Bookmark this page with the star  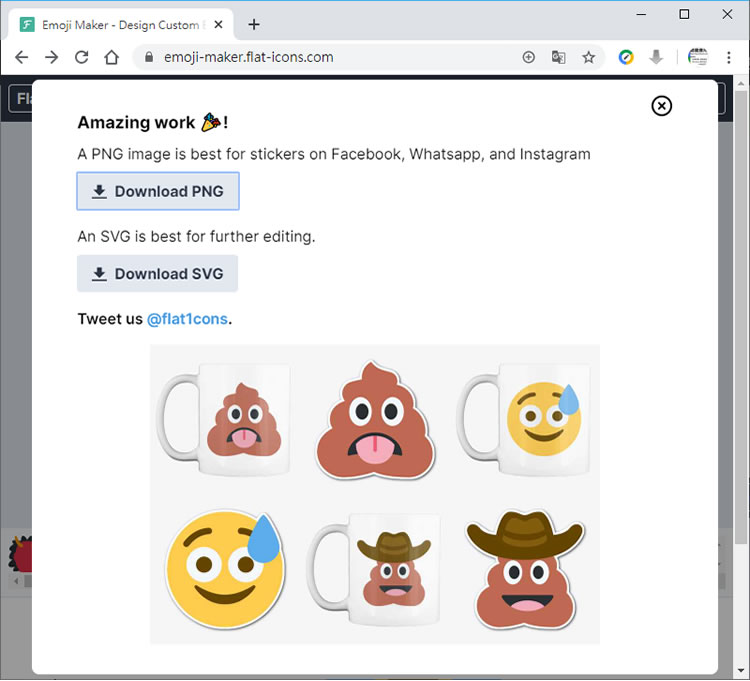point(588,57)
